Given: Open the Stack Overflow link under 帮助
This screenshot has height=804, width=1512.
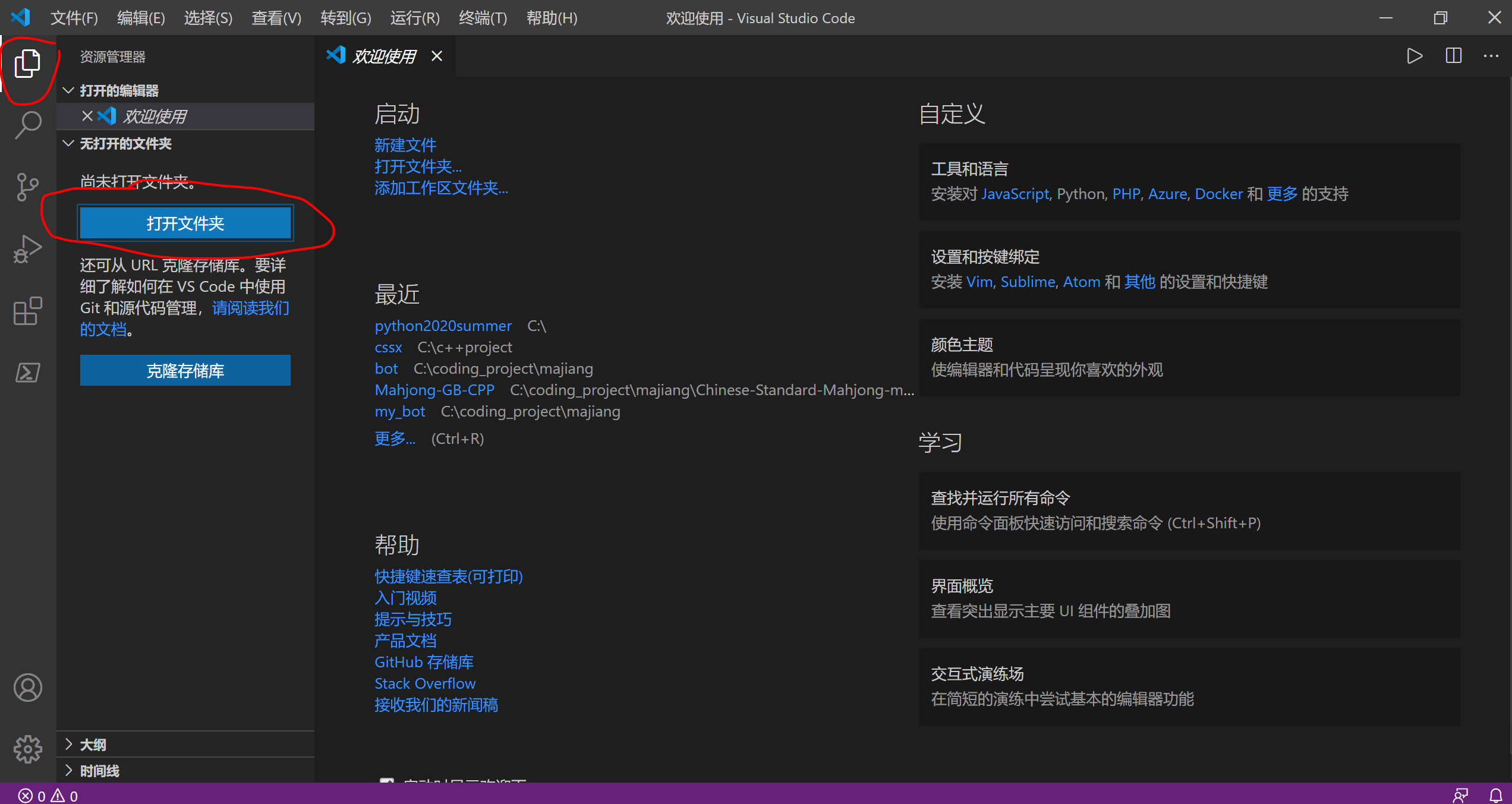Looking at the screenshot, I should click(x=424, y=683).
